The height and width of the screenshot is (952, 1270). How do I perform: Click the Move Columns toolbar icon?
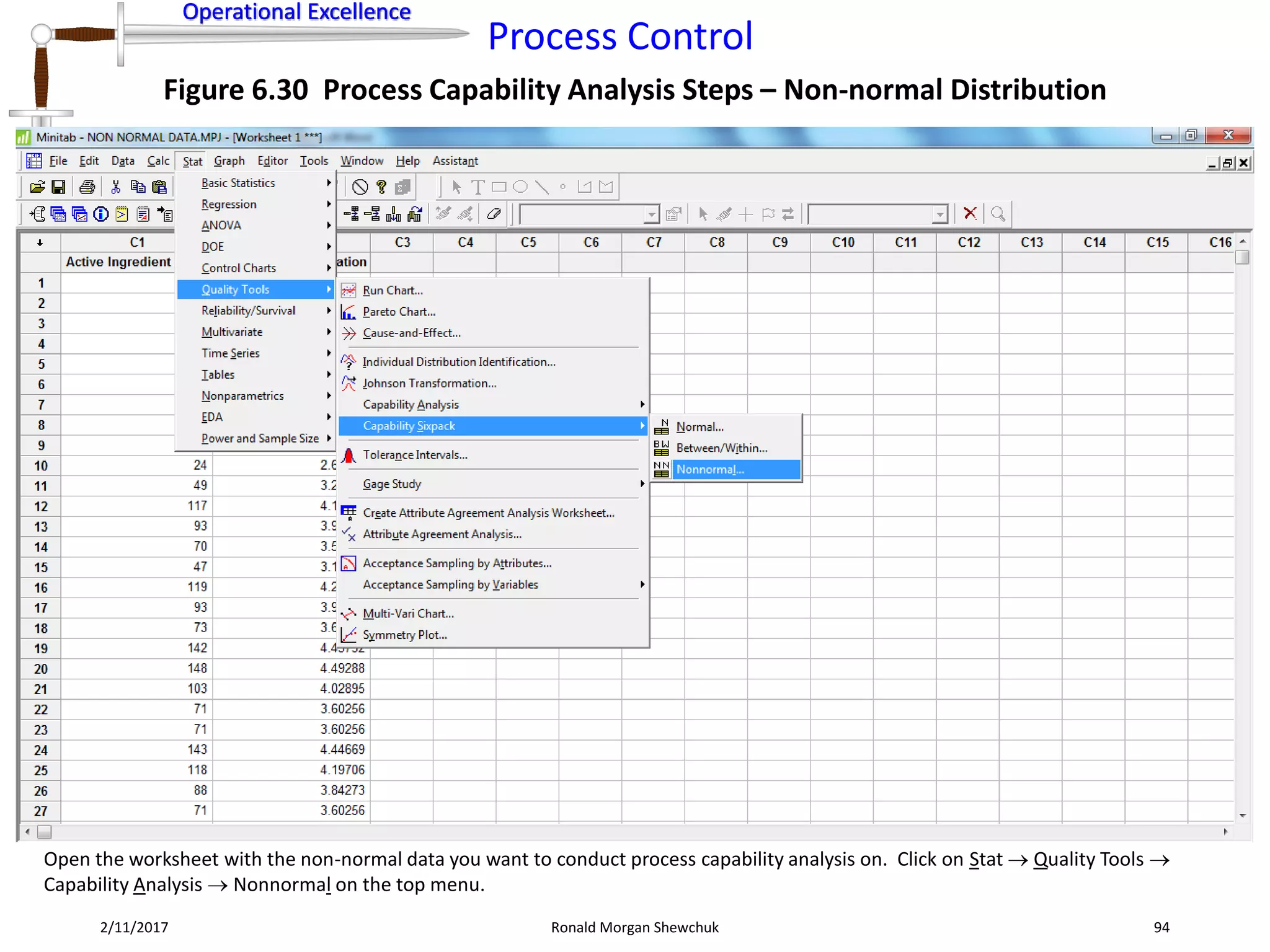pyautogui.click(x=414, y=214)
